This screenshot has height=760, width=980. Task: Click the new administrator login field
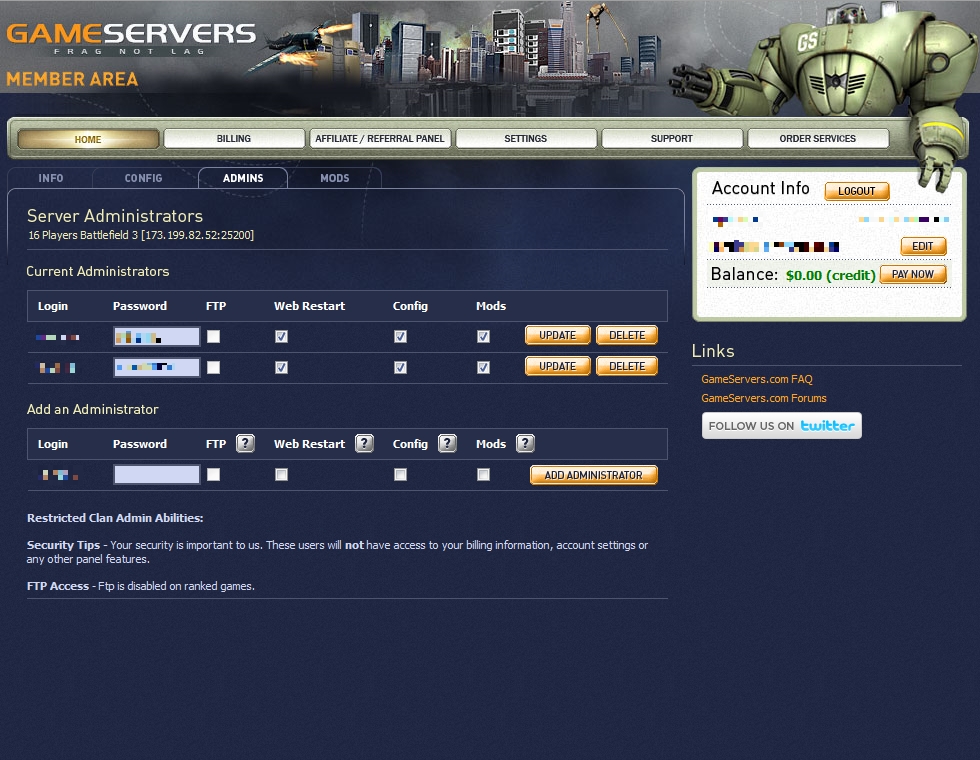coord(61,476)
